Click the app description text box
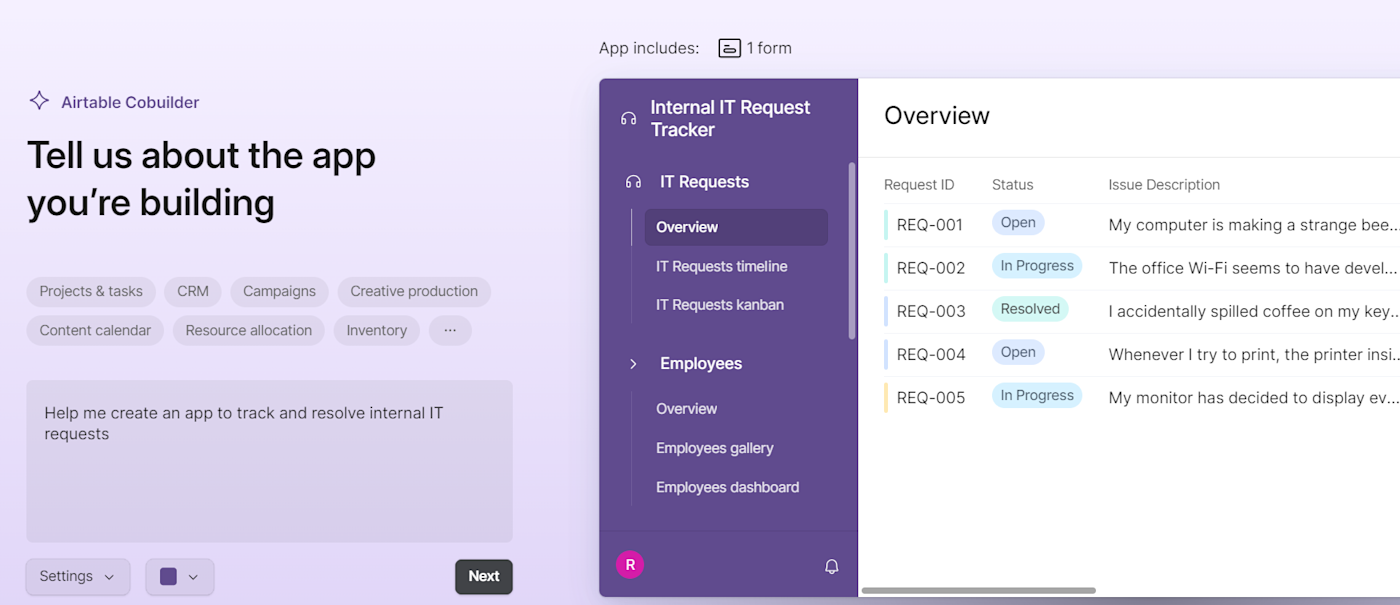The width and height of the screenshot is (1400, 605). 269,461
